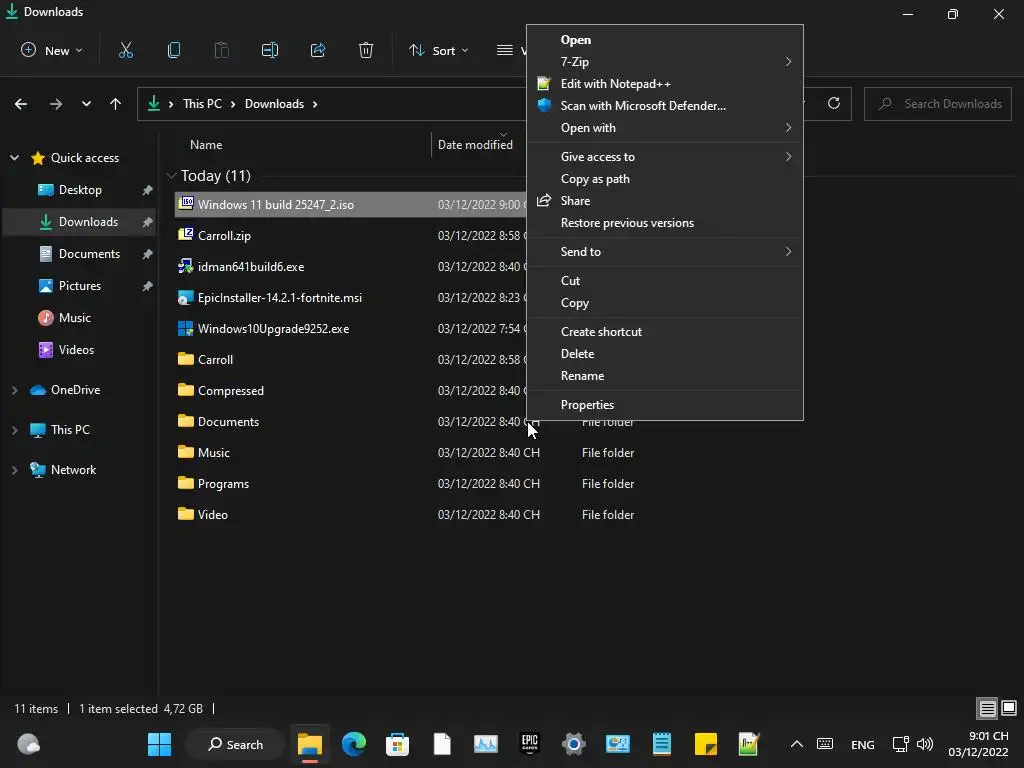Collapse the Quick access tree
1024x768 pixels.
(14, 157)
